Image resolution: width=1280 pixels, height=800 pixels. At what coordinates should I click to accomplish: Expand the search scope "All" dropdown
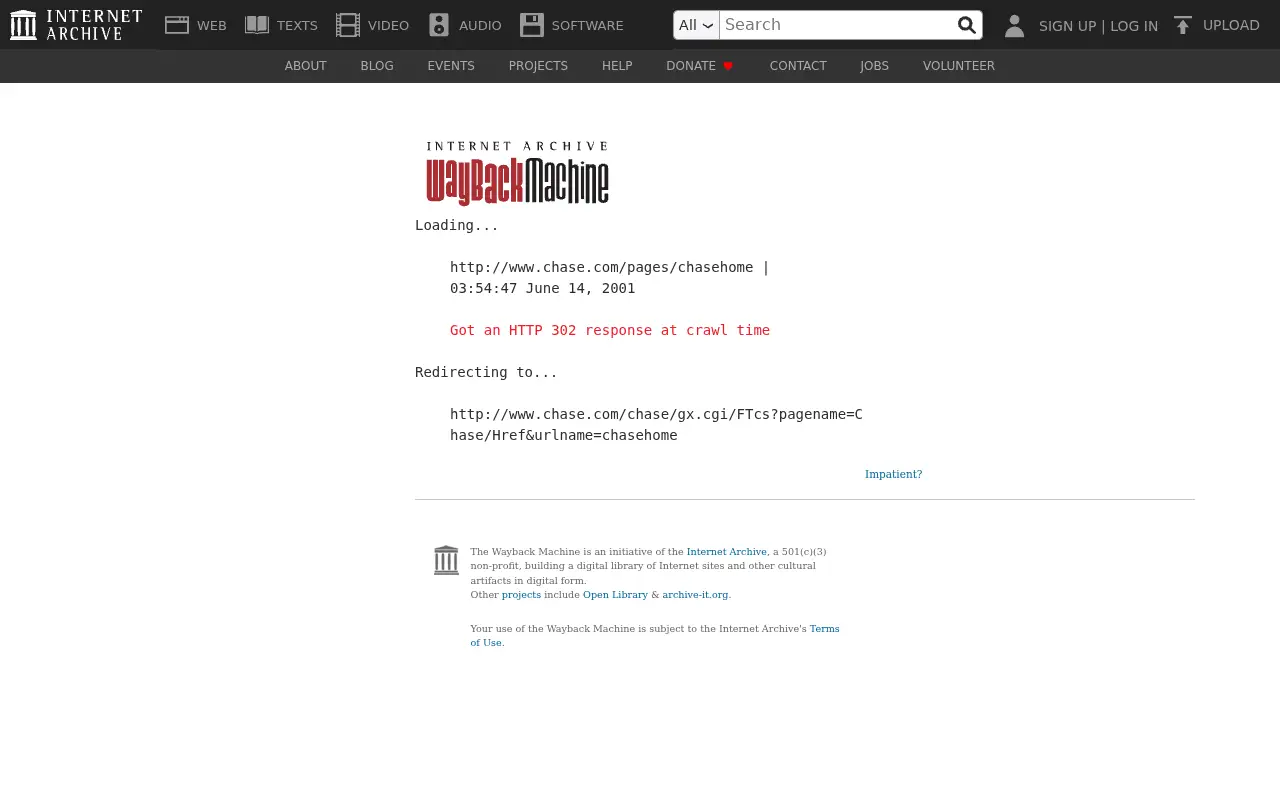coord(696,25)
